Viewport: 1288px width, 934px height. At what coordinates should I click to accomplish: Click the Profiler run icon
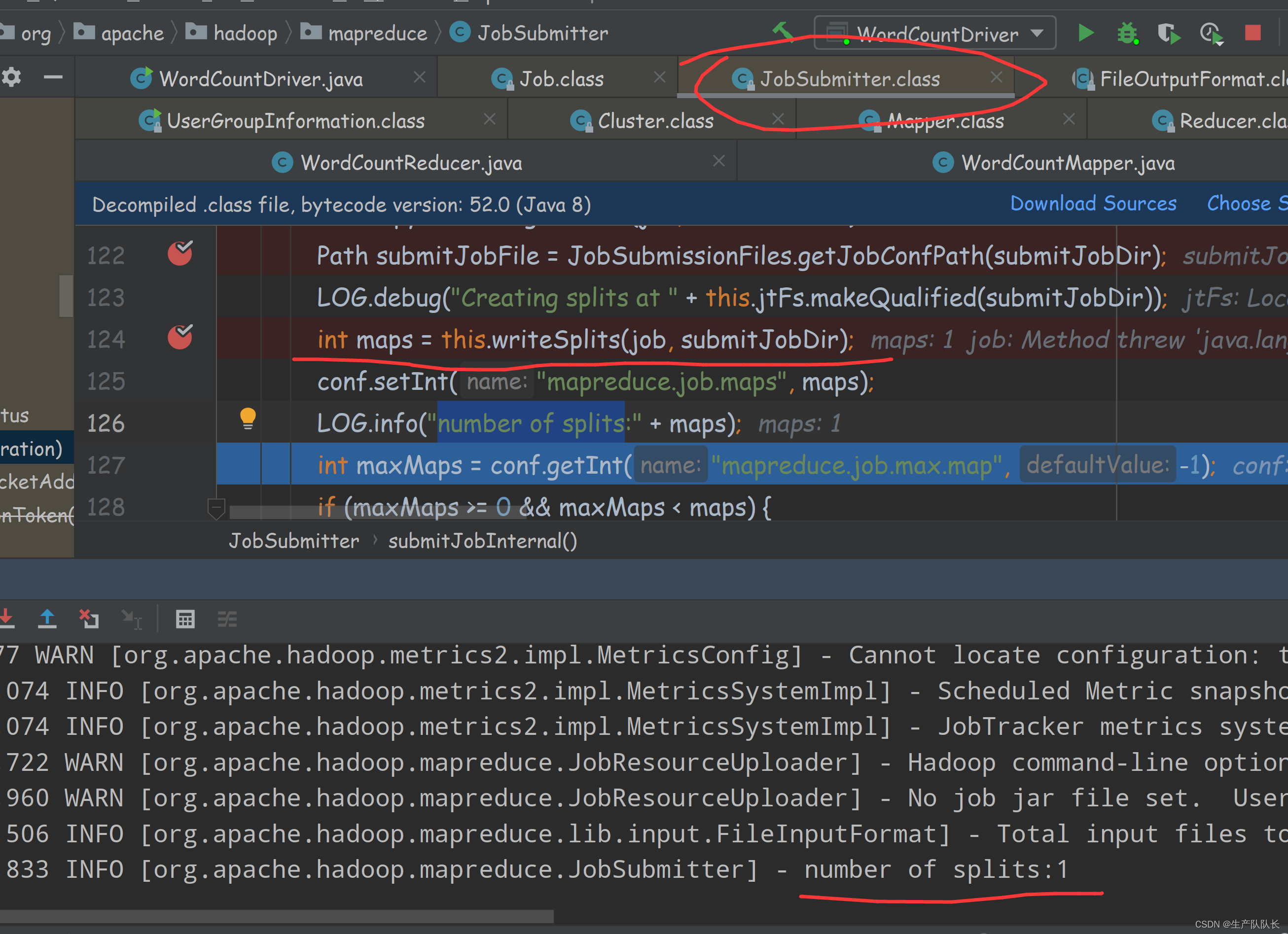[1211, 34]
